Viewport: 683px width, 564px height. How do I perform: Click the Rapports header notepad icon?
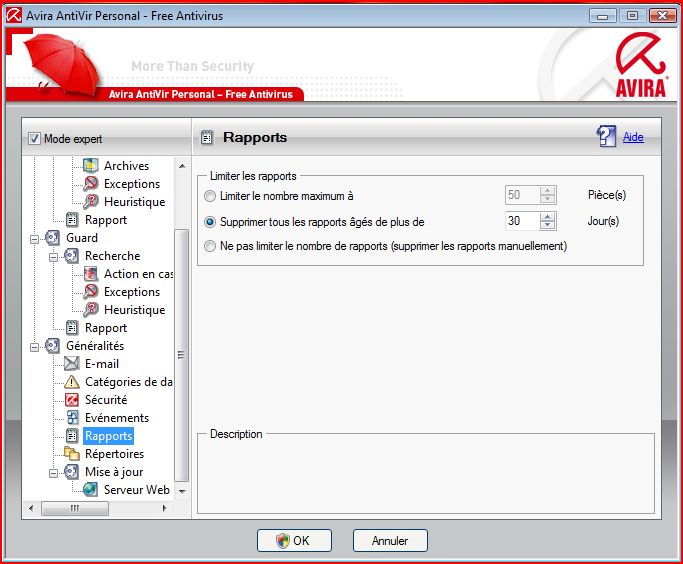click(x=206, y=138)
